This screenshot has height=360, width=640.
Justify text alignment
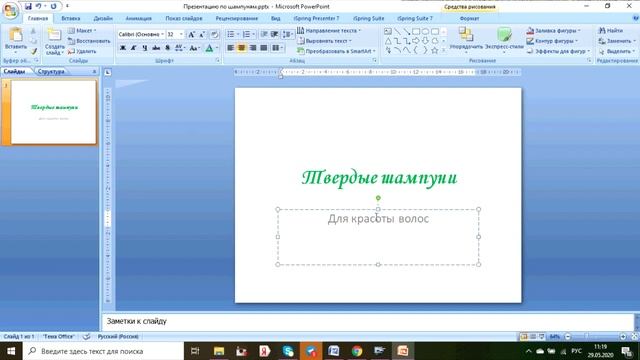click(x=264, y=48)
